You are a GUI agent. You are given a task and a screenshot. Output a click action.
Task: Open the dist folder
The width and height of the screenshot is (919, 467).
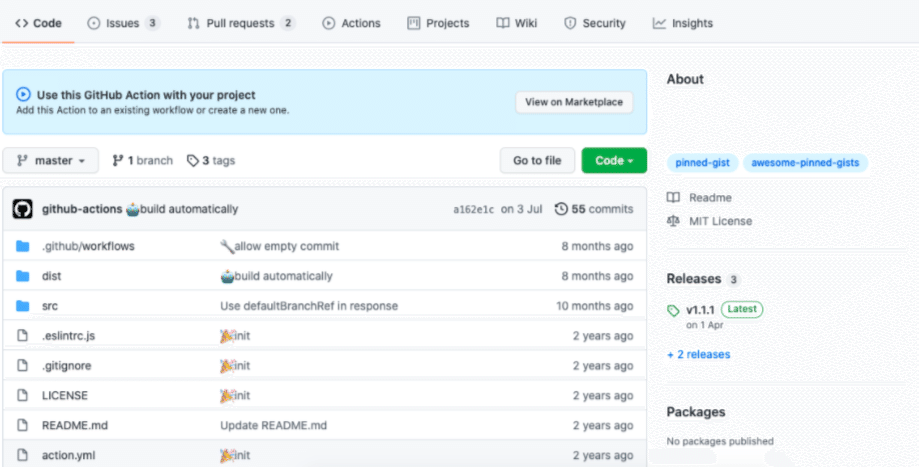click(x=52, y=276)
